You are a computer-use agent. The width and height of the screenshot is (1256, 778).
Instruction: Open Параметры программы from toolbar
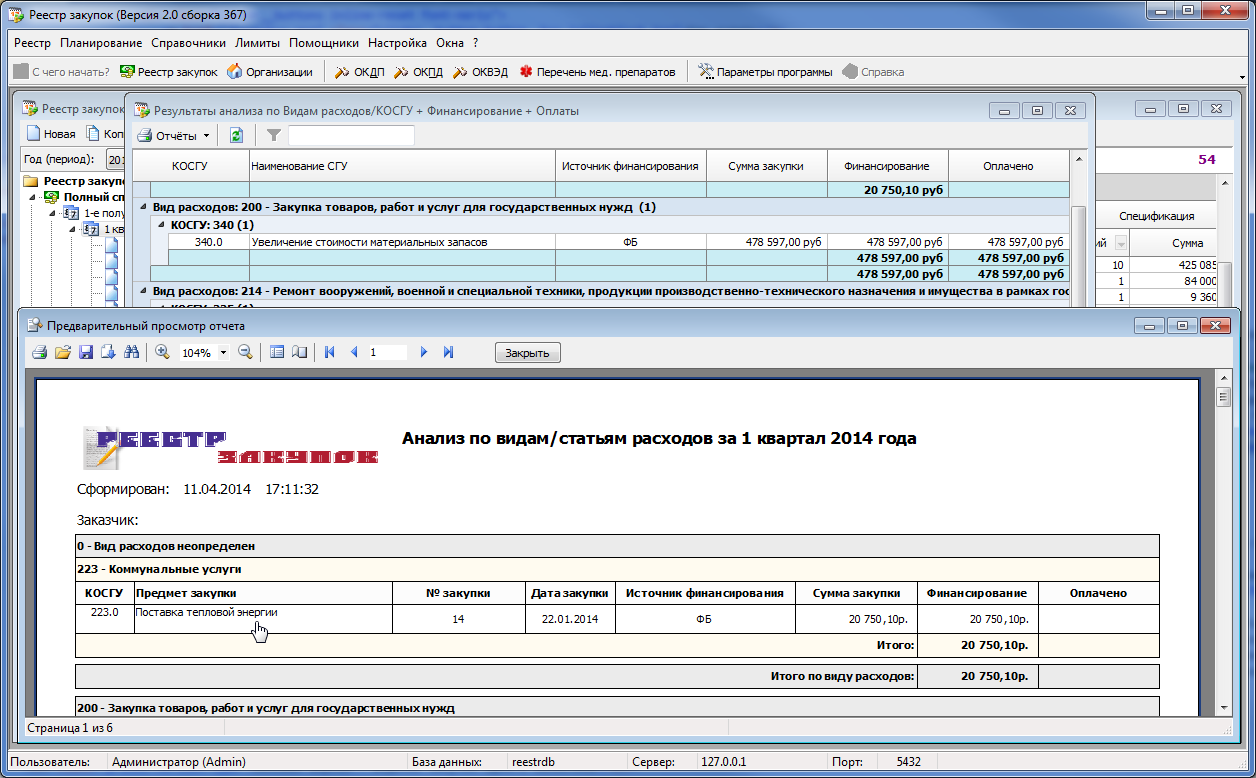point(765,72)
